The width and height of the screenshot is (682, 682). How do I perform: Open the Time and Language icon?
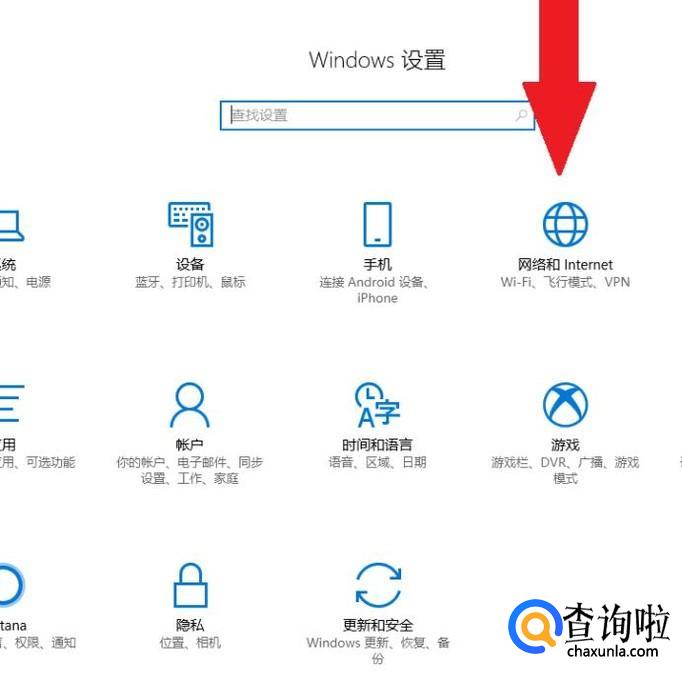click(x=378, y=405)
